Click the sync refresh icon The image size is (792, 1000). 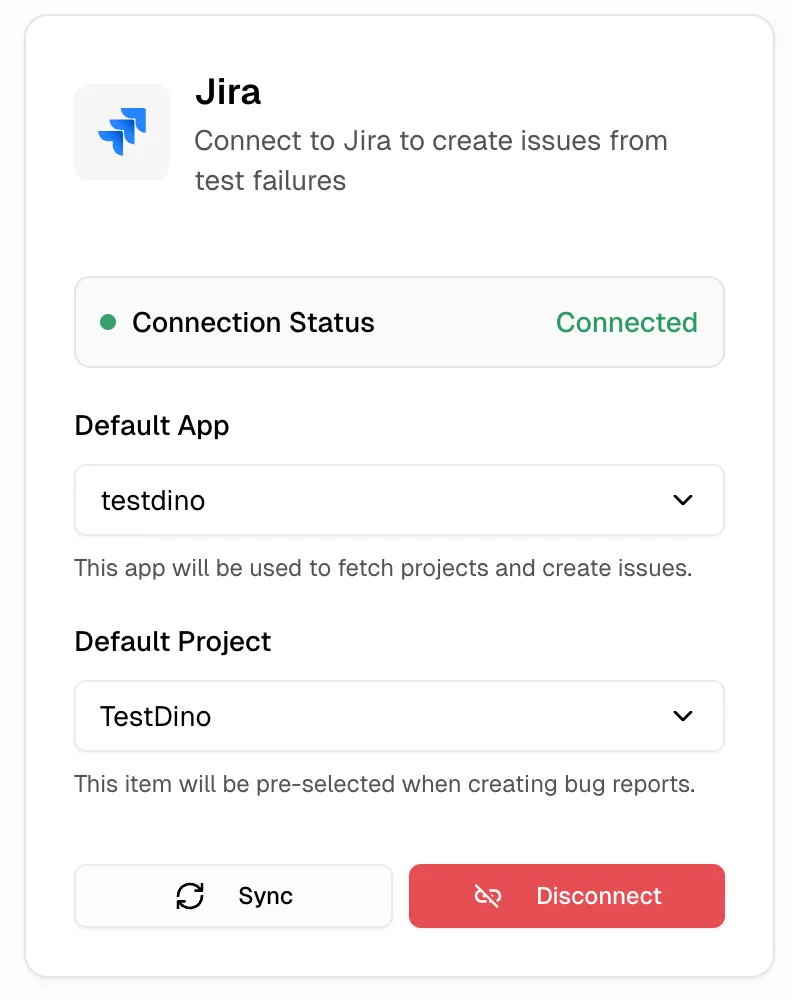(189, 895)
